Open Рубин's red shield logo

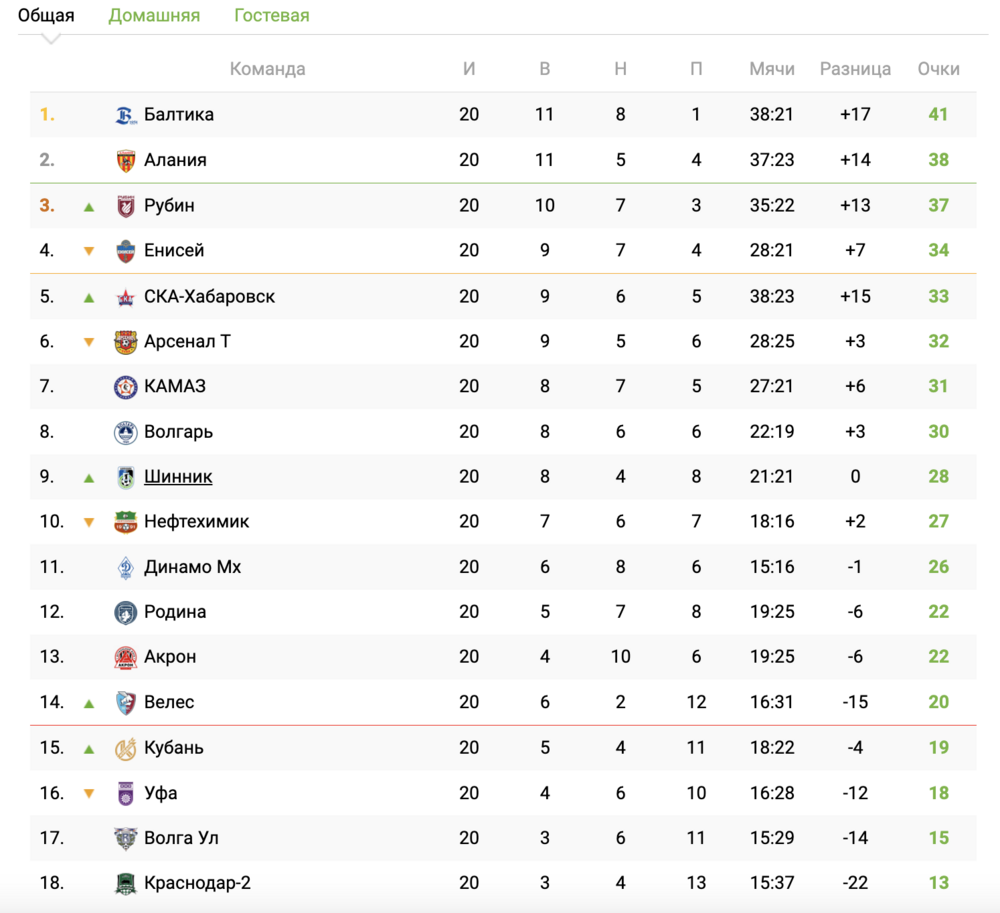point(126,206)
